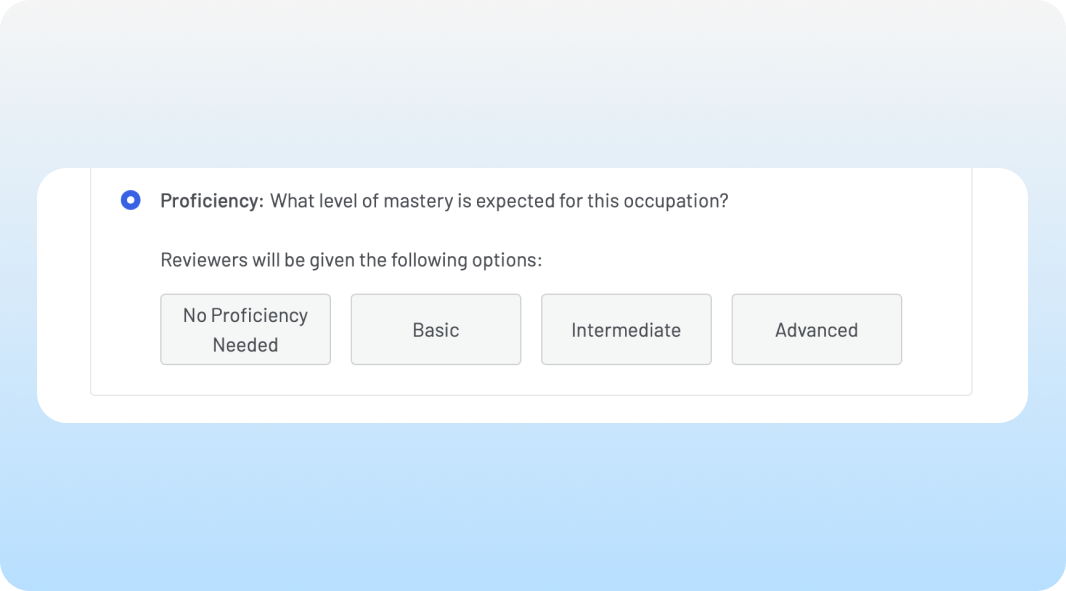The width and height of the screenshot is (1066, 591).
Task: Click the bold "Proficiency:" label
Action: [212, 200]
